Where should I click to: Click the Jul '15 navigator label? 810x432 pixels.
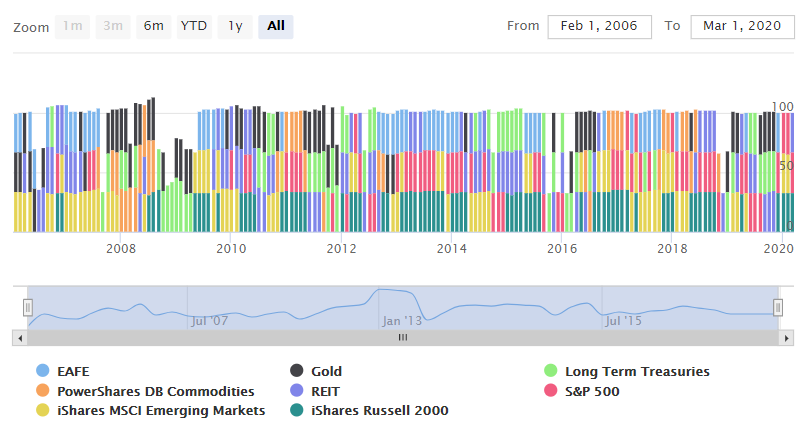(623, 321)
